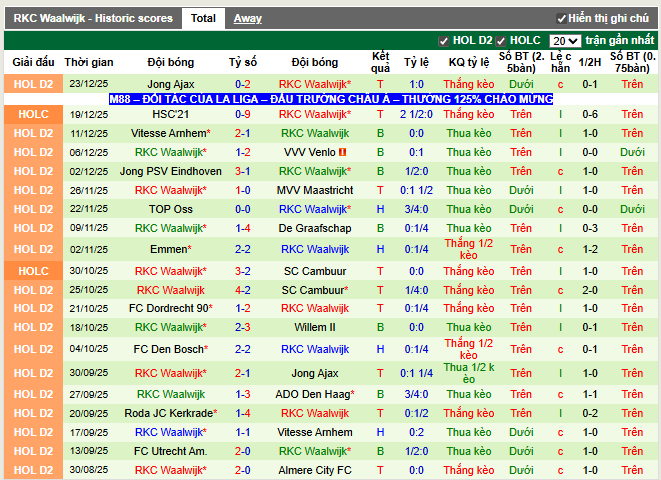Select the Vitesse Arnhem* home team on 11/12/25
661x480 pixels.
point(171,133)
